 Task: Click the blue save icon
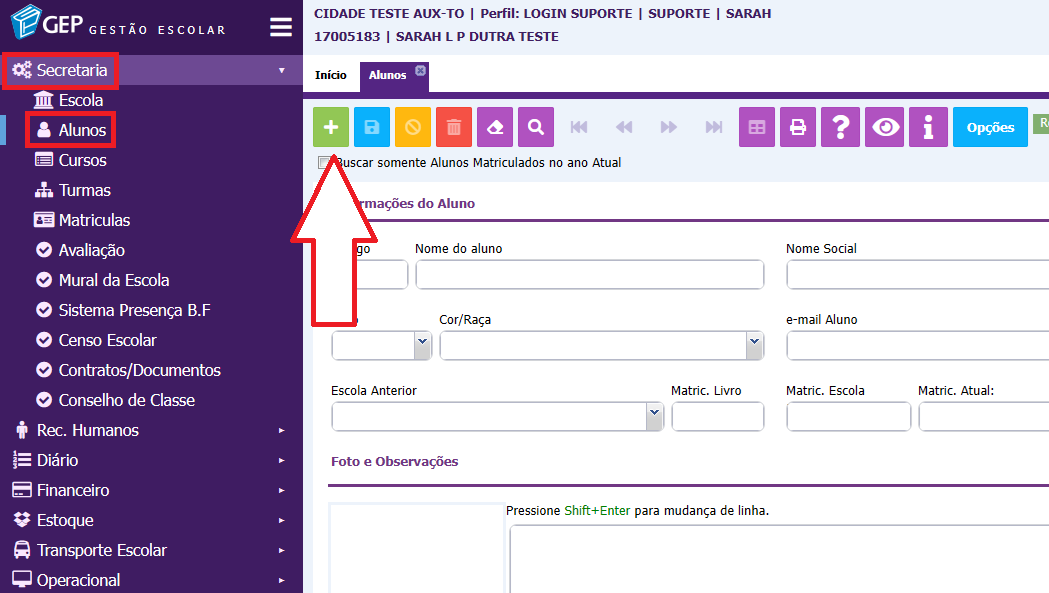[x=372, y=127]
